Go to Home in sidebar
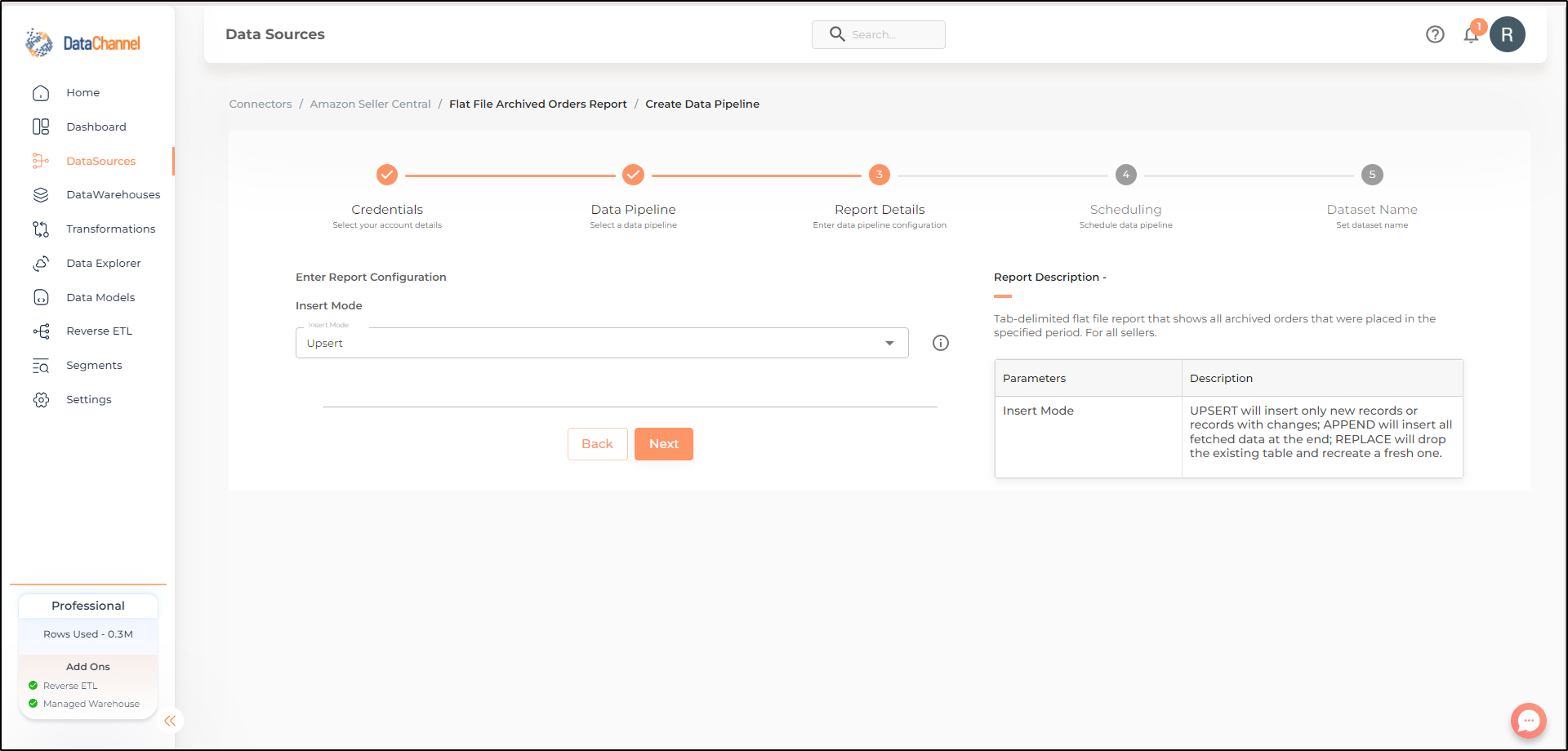1568x751 pixels. [x=83, y=93]
